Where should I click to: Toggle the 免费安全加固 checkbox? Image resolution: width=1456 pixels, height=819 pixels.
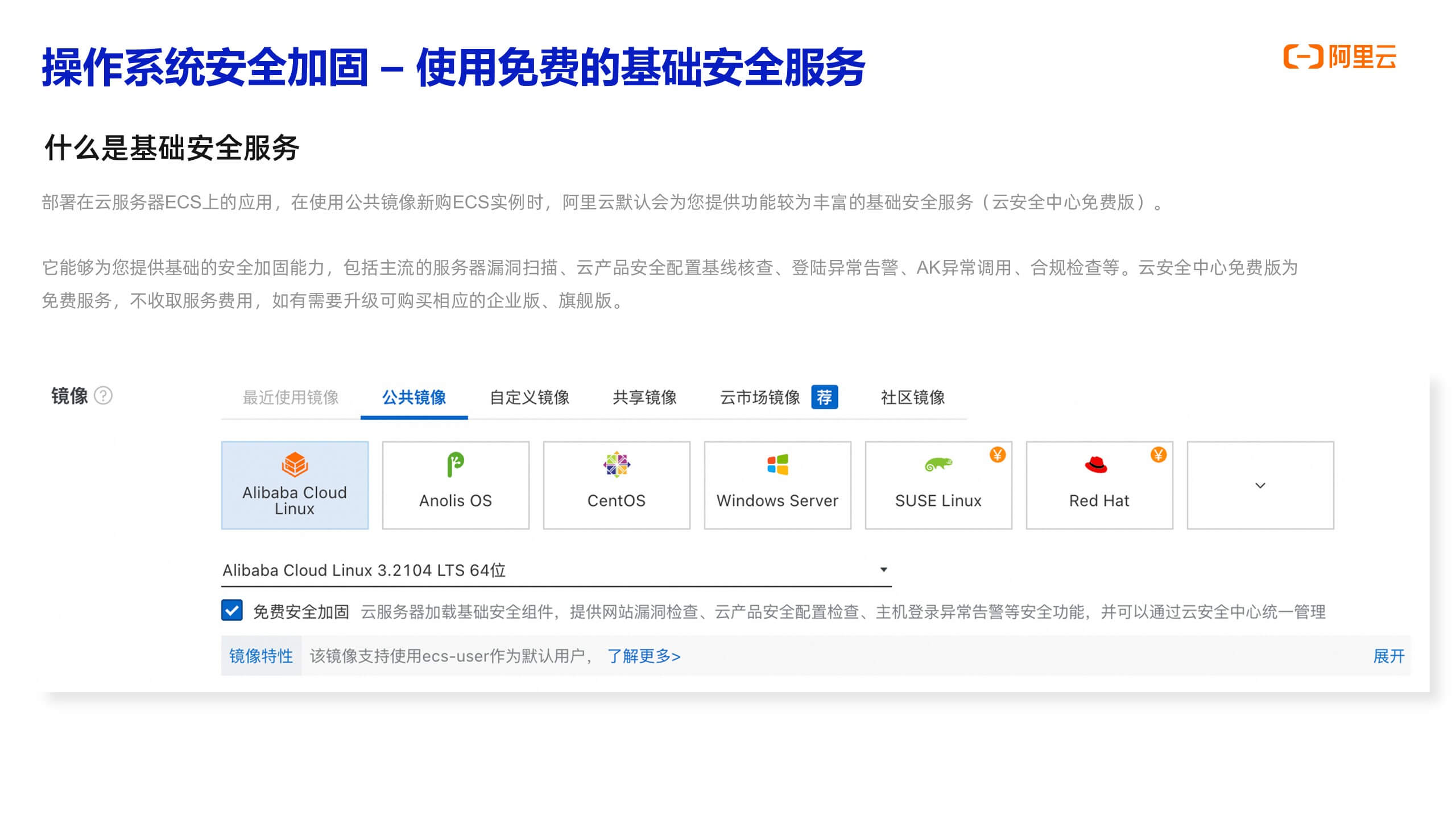[232, 610]
